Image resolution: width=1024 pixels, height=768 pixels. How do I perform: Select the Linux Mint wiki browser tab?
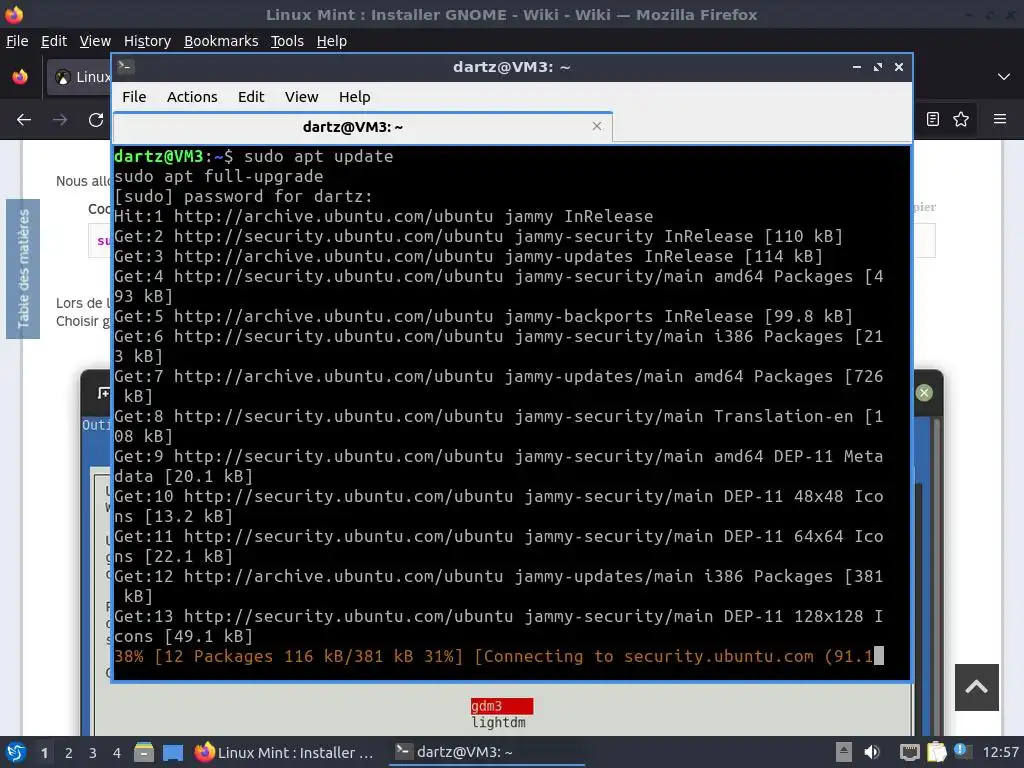pos(80,77)
